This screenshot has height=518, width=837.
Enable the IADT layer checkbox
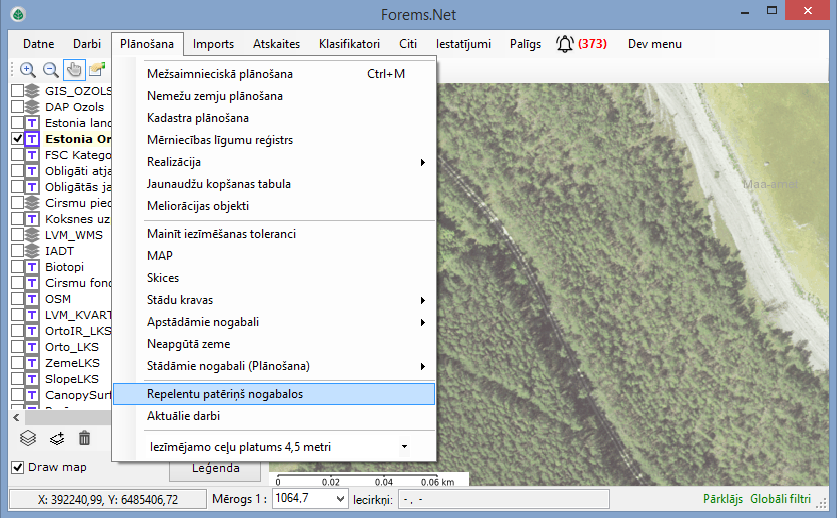[x=18, y=251]
